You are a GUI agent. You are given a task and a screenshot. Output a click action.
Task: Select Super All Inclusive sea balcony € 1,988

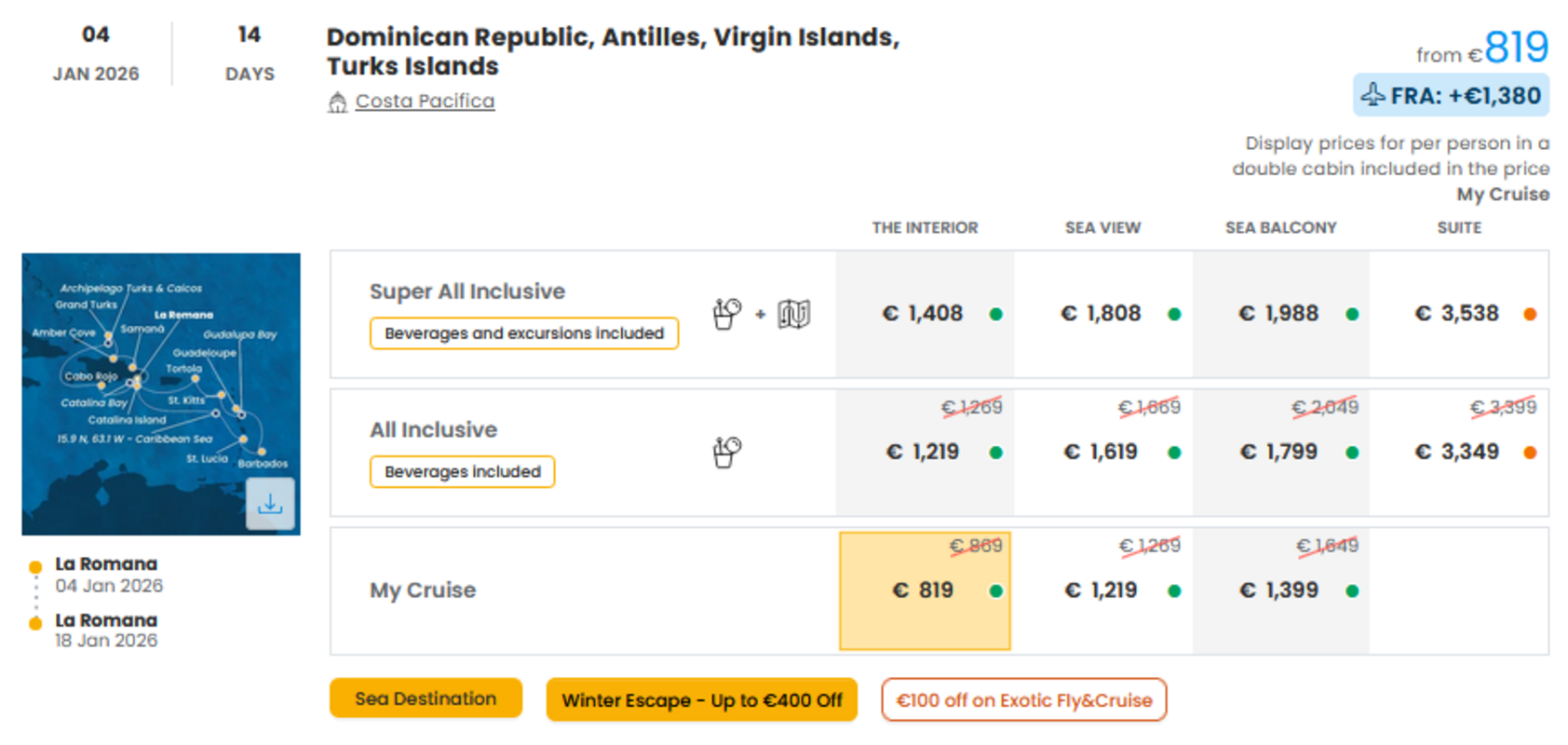[1281, 314]
